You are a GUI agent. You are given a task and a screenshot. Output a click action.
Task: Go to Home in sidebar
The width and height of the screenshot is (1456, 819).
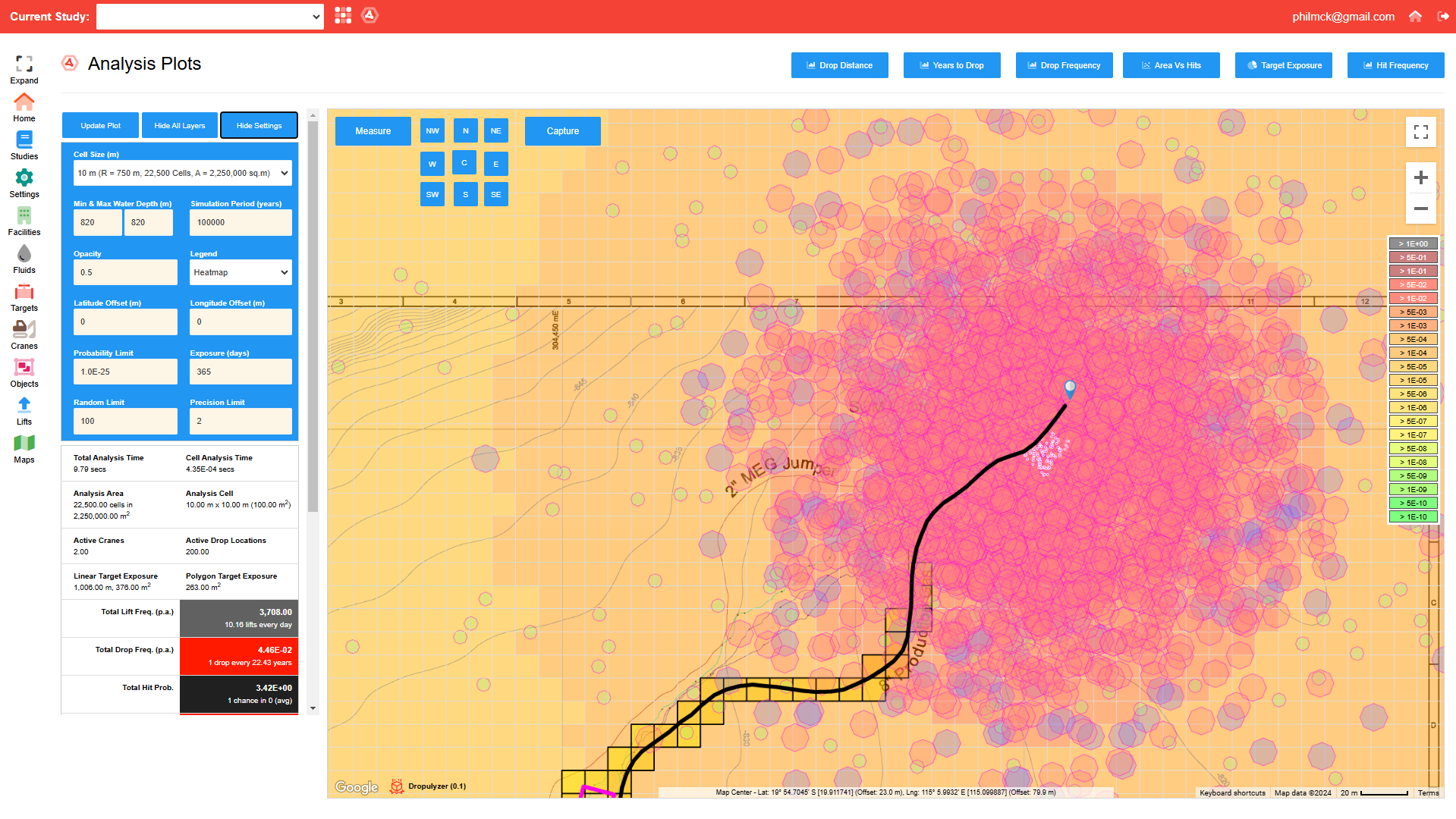pyautogui.click(x=24, y=108)
